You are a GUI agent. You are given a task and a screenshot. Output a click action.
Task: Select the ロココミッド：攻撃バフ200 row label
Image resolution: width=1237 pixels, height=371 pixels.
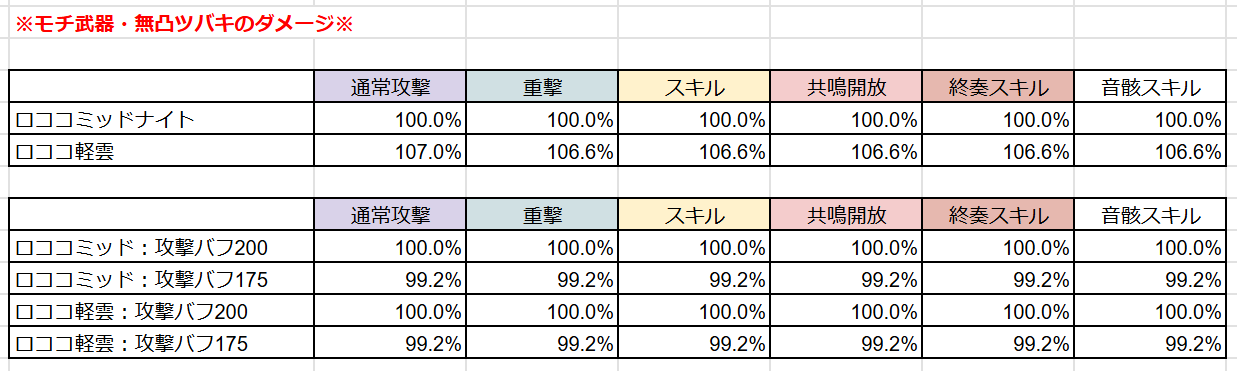click(x=161, y=247)
